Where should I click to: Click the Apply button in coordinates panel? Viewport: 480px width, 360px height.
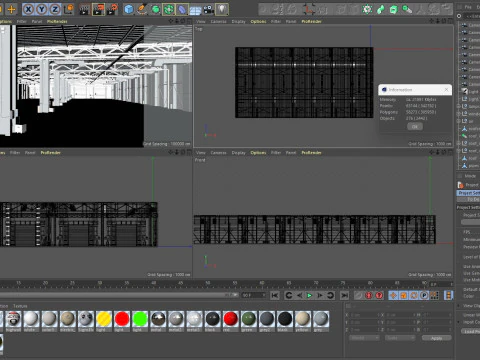click(436, 338)
